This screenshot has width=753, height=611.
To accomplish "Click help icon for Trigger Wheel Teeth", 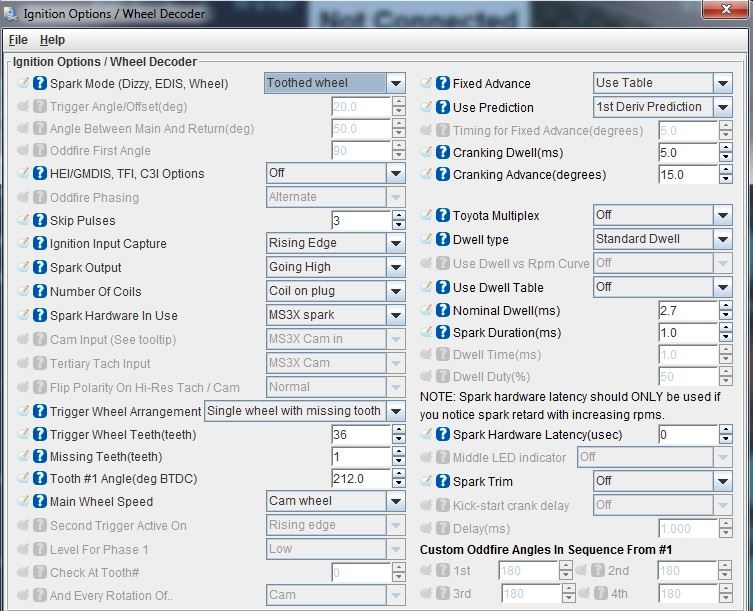I will pyautogui.click(x=40, y=434).
